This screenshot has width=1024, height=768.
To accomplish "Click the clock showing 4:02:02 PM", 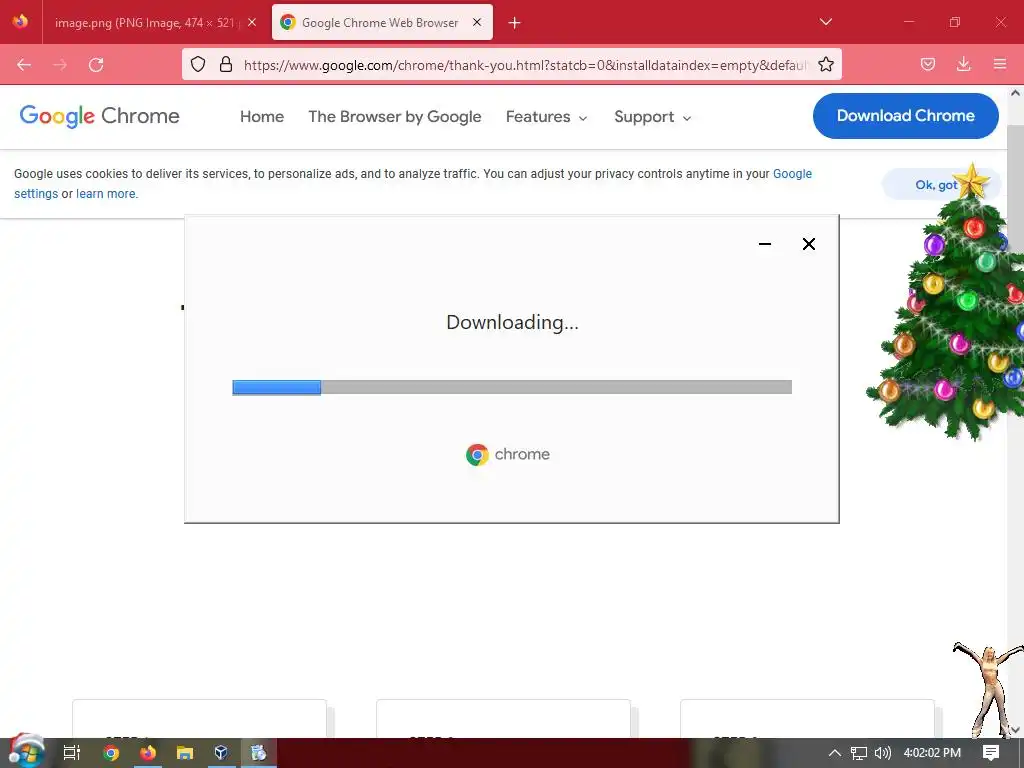I will point(932,753).
